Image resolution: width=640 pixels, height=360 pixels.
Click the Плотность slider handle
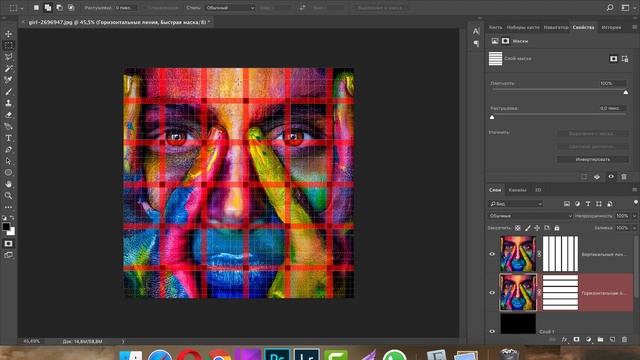click(626, 93)
